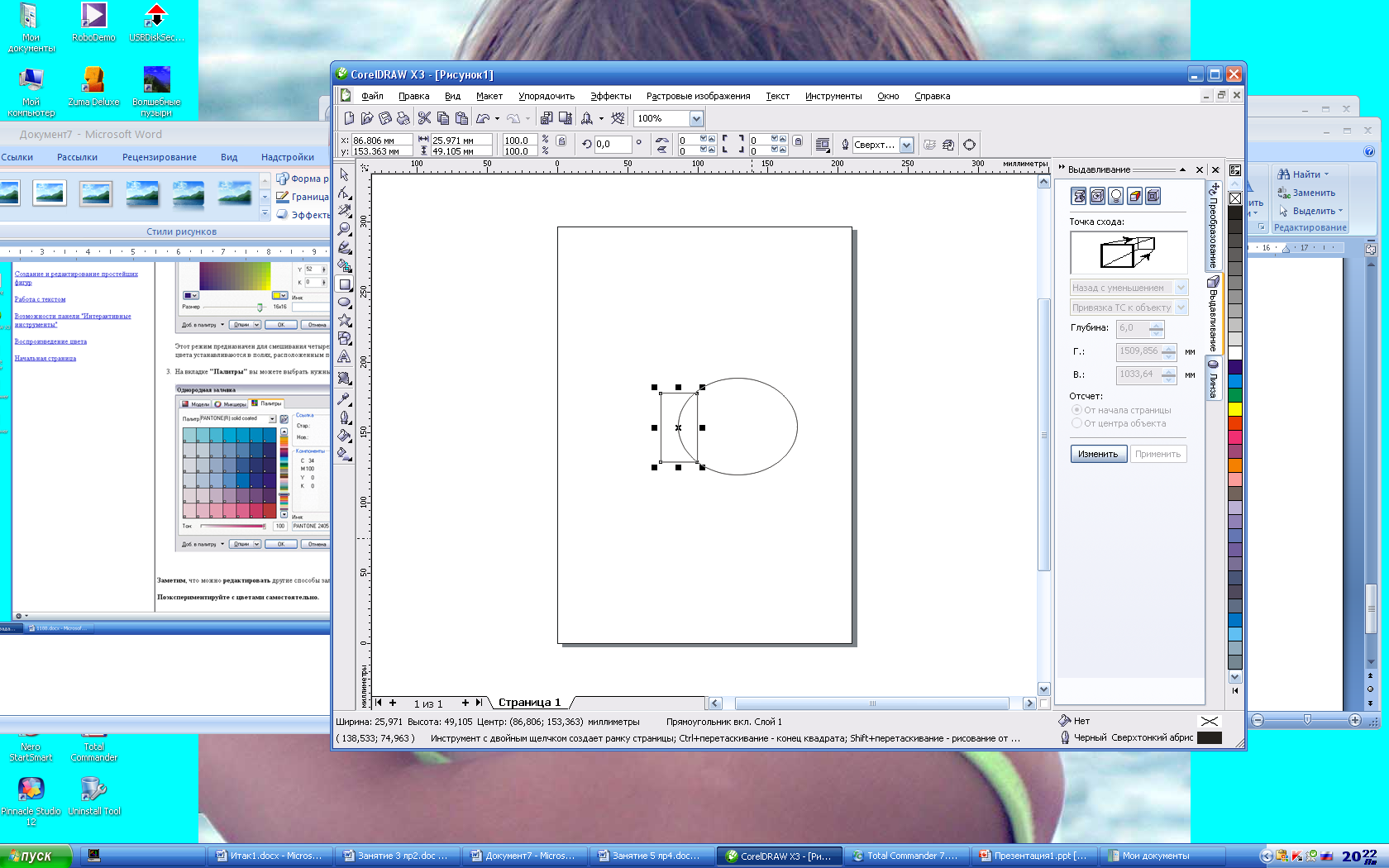
Task: Click the Save icon in standard toolbar
Action: tap(384, 118)
